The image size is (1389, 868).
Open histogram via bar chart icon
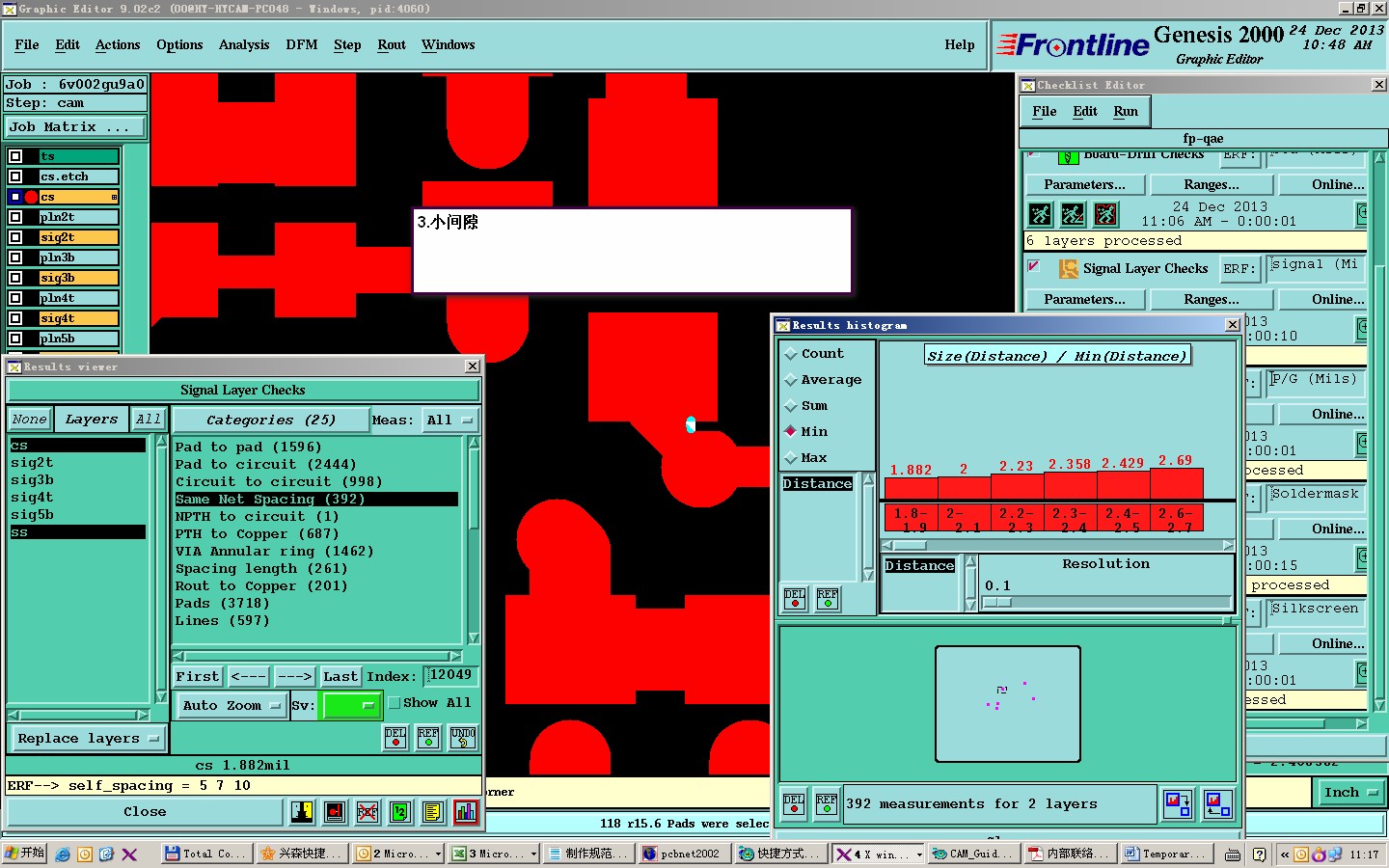[466, 812]
